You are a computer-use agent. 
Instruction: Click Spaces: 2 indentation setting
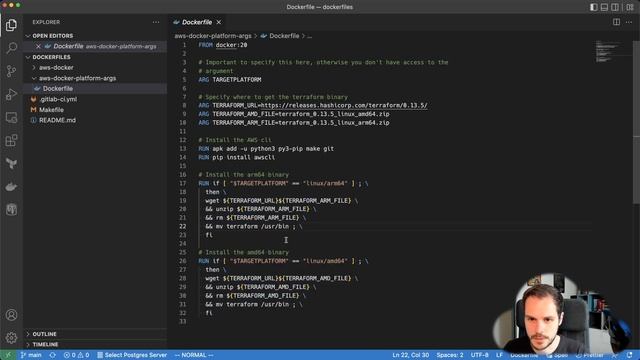450,355
